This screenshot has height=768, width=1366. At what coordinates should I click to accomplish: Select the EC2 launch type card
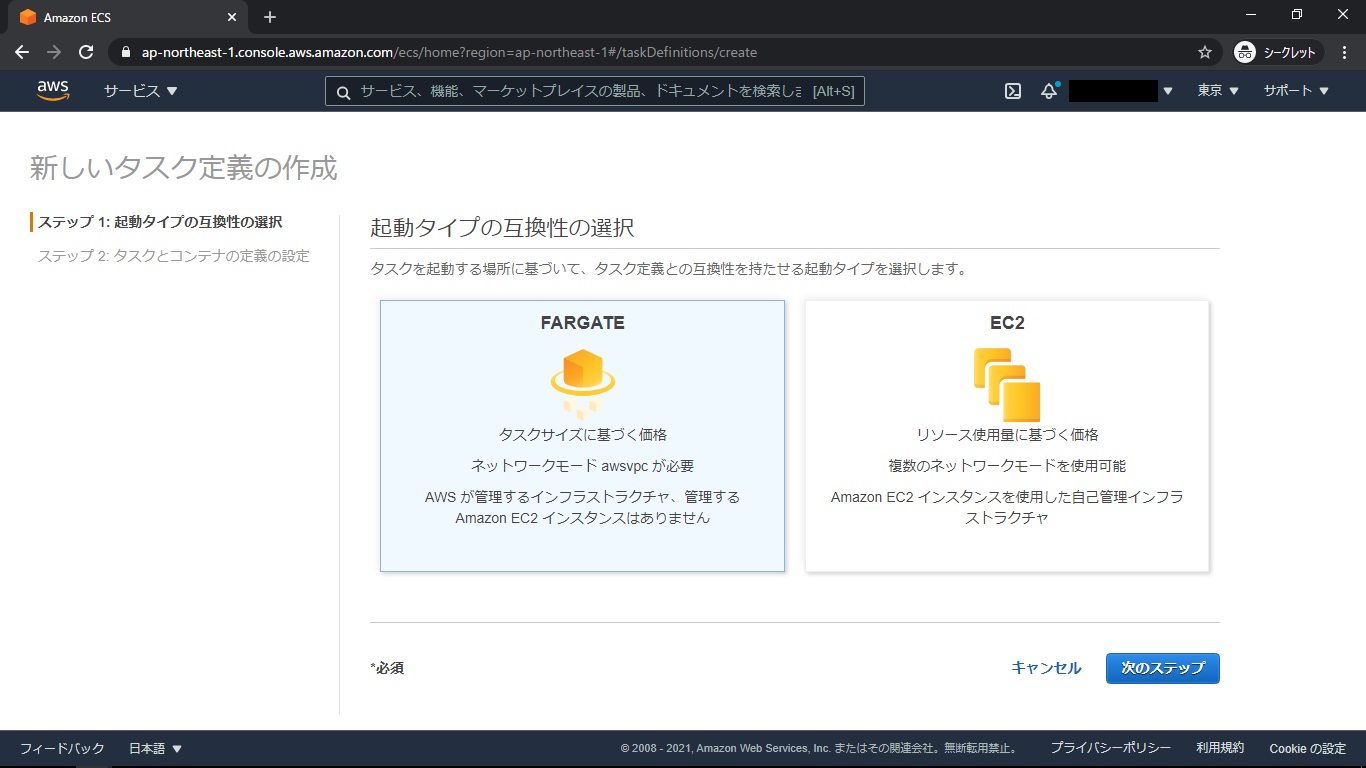click(1007, 436)
